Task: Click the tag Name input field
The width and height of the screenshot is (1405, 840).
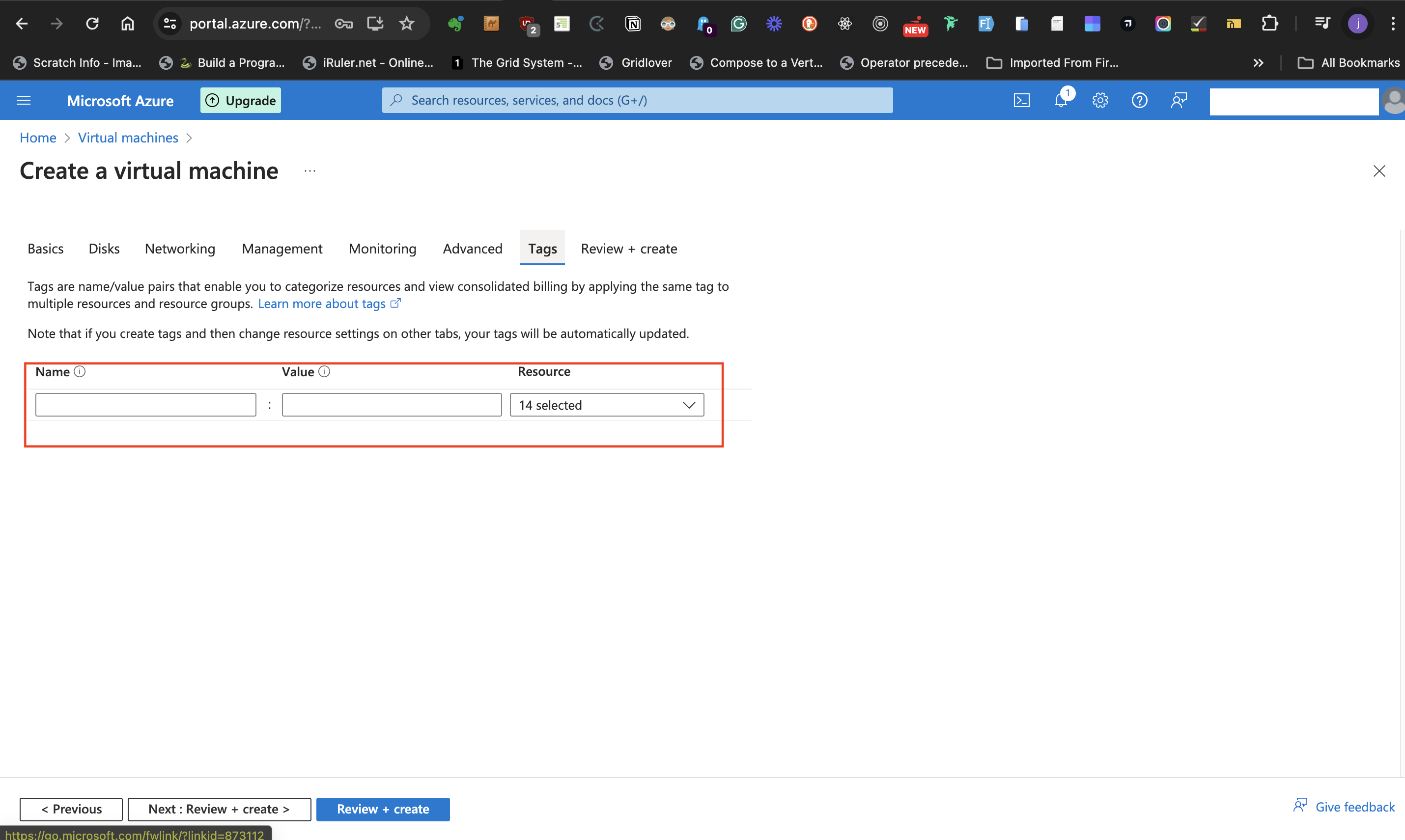Action: tap(145, 405)
